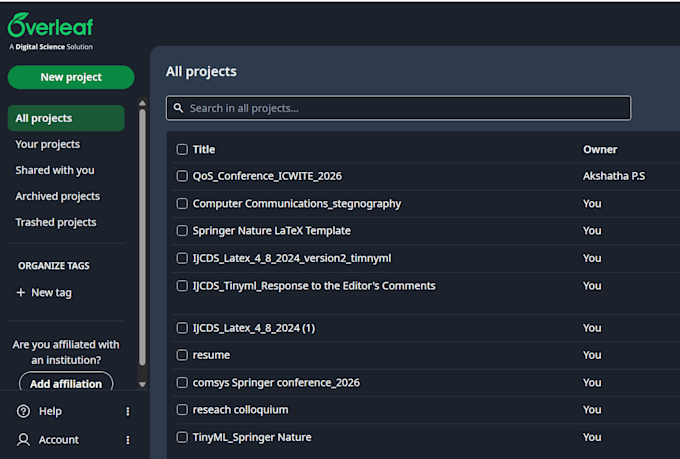Check the resume project checkbox
The image size is (680, 459).
pyautogui.click(x=182, y=355)
